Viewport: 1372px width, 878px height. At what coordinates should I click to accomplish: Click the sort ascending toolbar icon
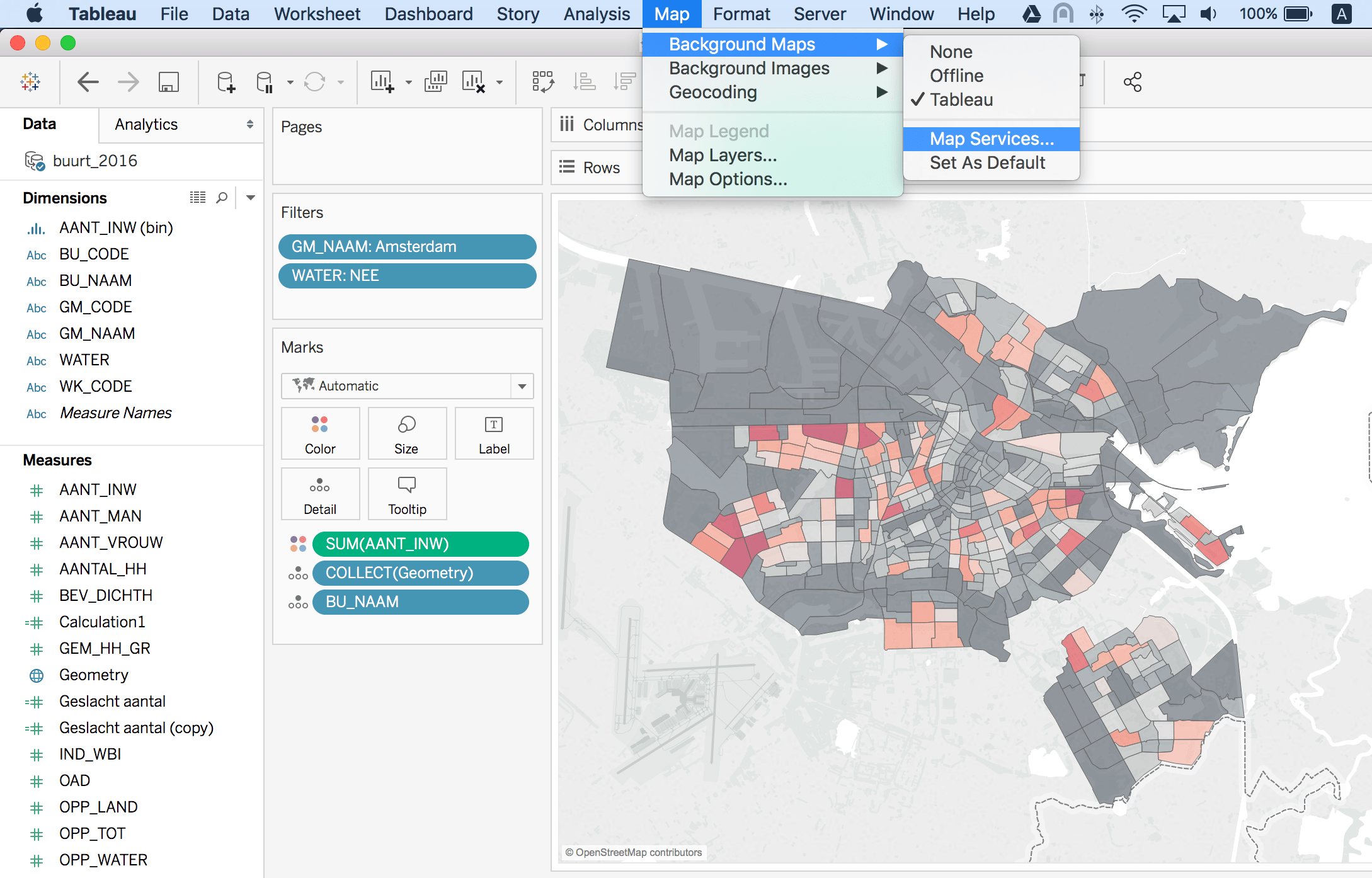[585, 82]
